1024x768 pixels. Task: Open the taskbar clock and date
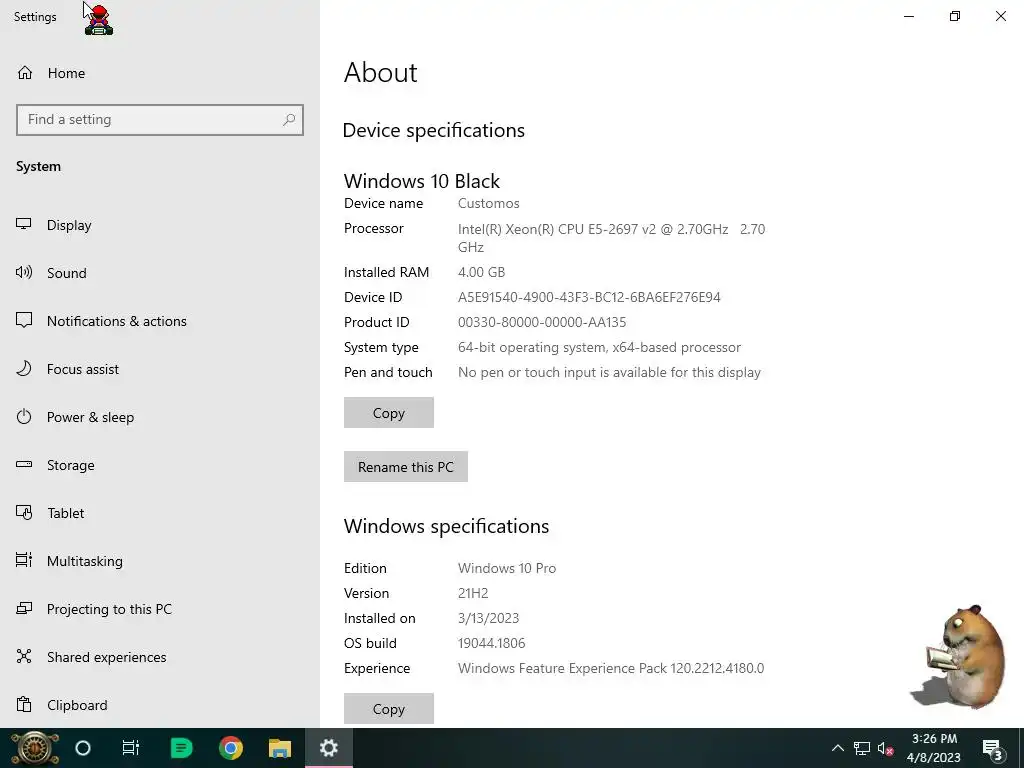click(x=934, y=748)
